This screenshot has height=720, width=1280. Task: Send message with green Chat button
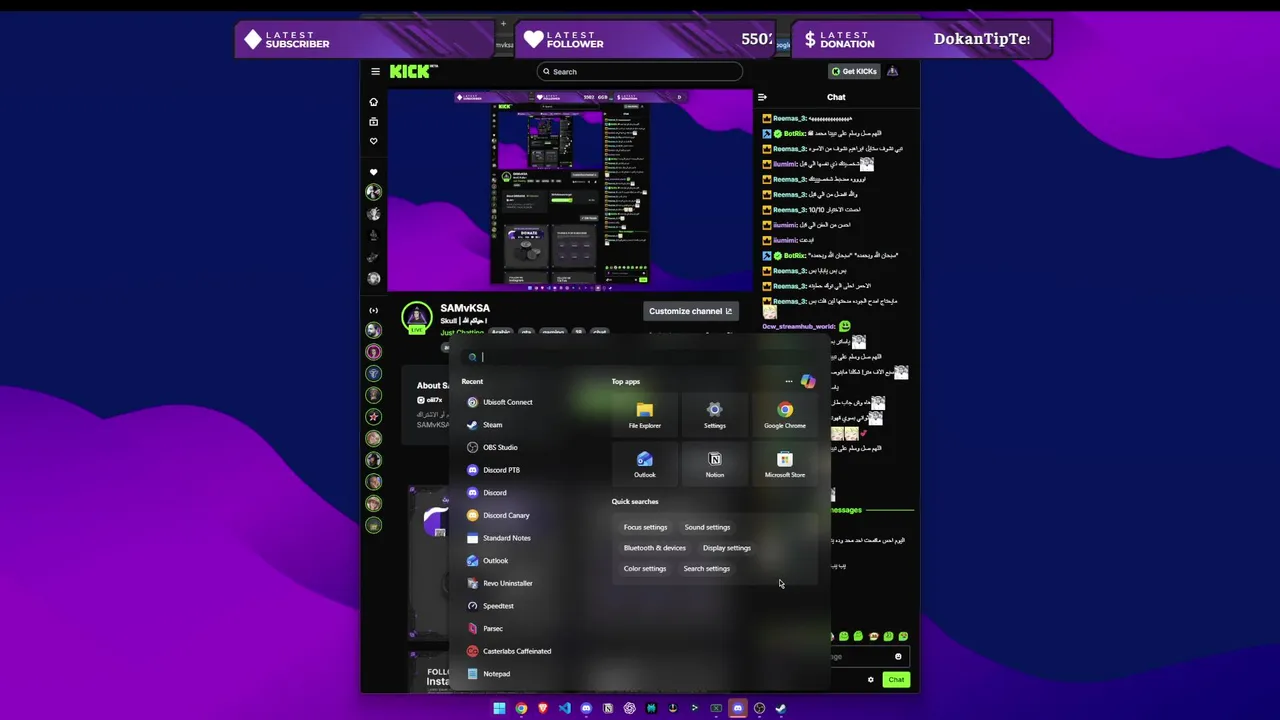[896, 680]
